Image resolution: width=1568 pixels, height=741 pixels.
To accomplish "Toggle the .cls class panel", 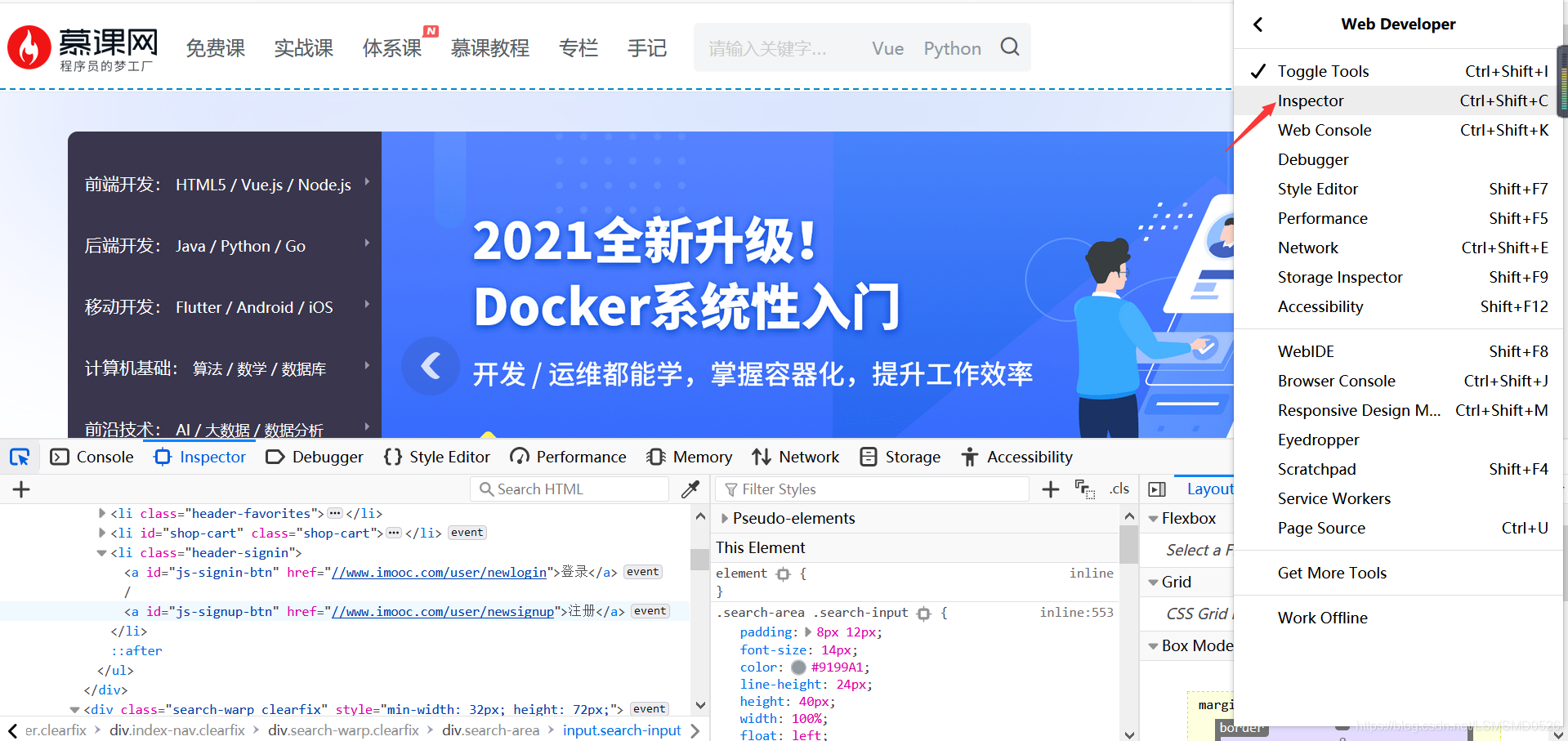I will tap(1119, 489).
